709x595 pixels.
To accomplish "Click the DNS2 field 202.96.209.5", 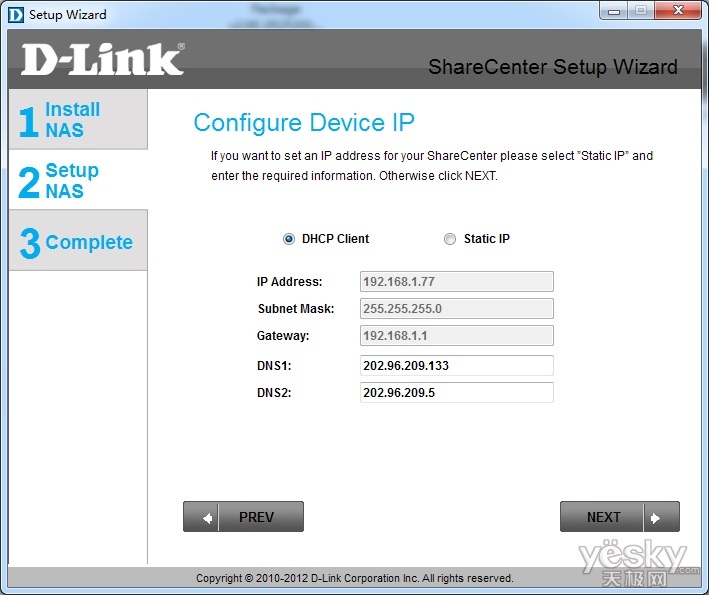I will coord(457,392).
